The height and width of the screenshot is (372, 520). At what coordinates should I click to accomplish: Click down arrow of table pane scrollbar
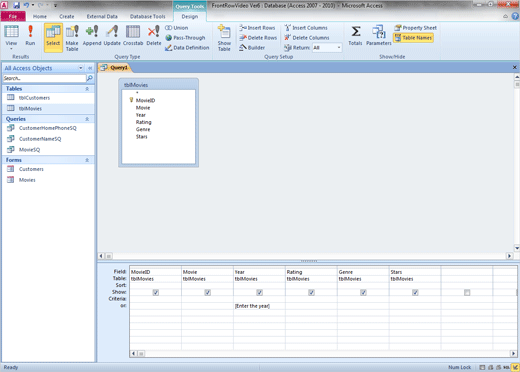517,248
